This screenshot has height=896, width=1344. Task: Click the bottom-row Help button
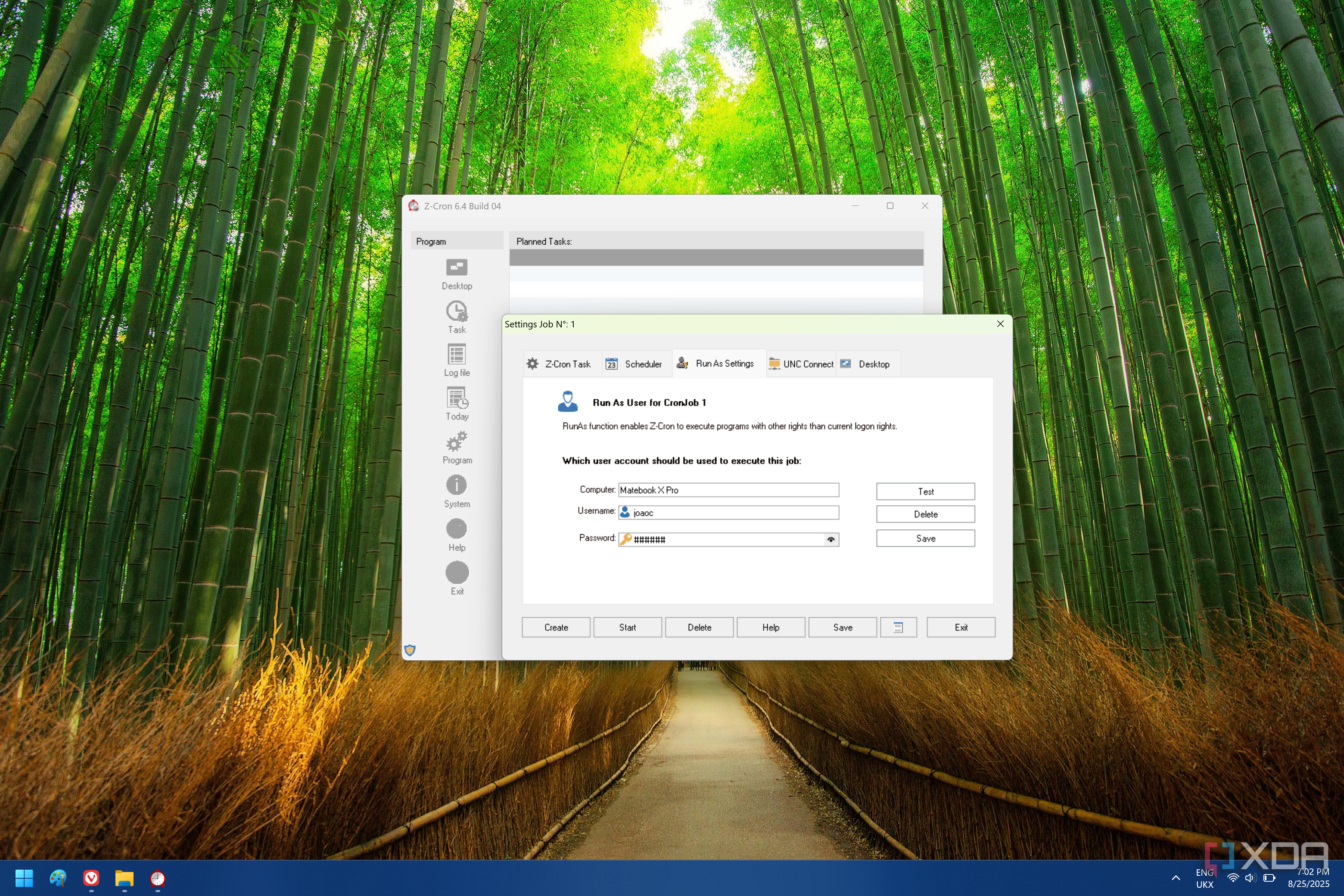point(771,628)
